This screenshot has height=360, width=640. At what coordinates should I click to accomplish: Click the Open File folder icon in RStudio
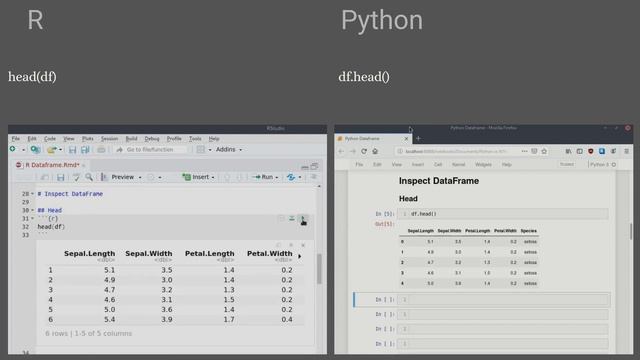[x=51, y=150]
